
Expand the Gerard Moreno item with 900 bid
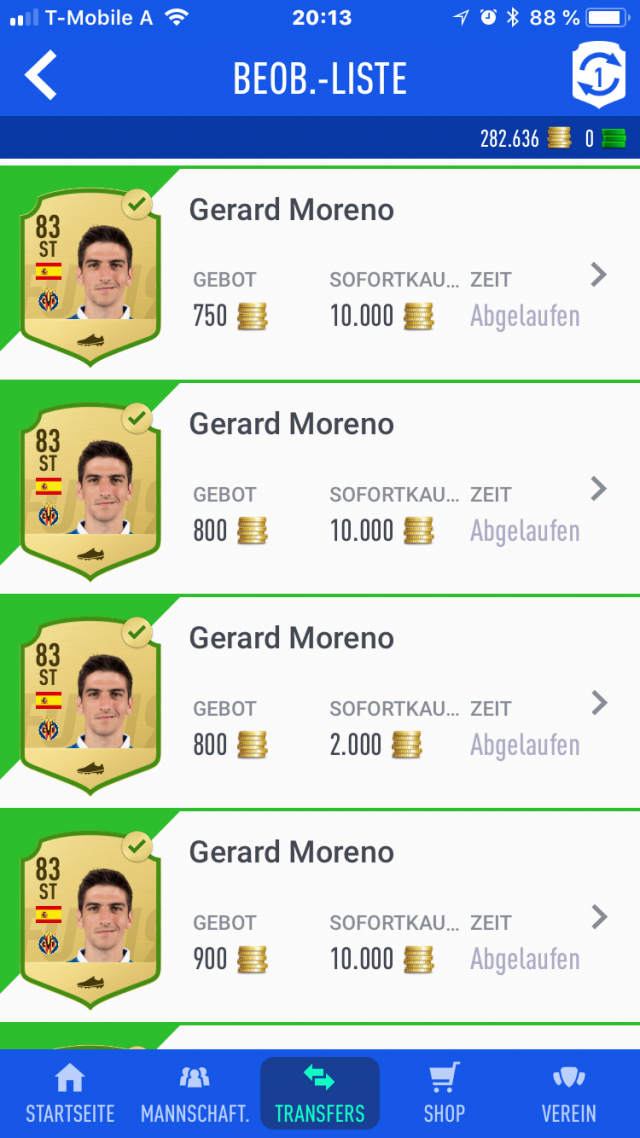coord(598,917)
